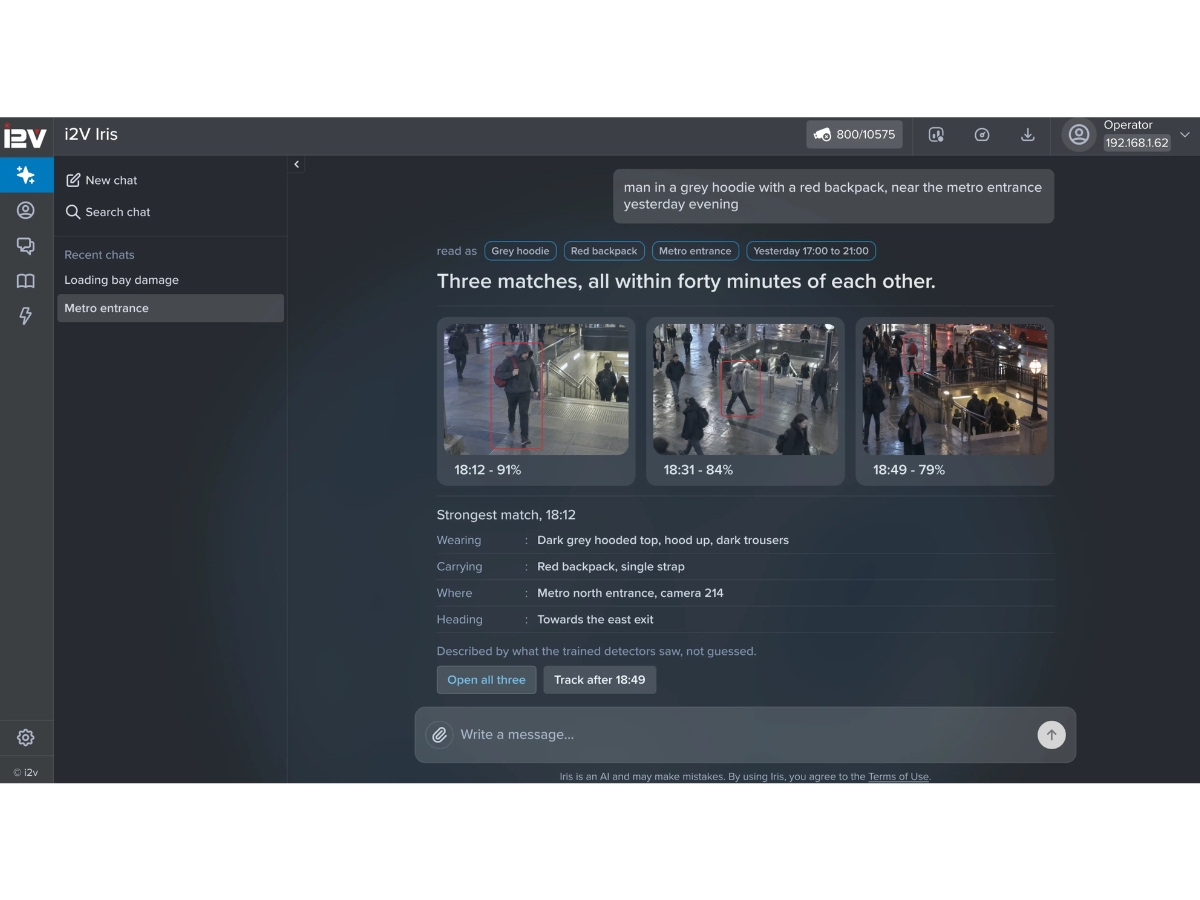Click the Open all three button
1200x900 pixels.
486,680
